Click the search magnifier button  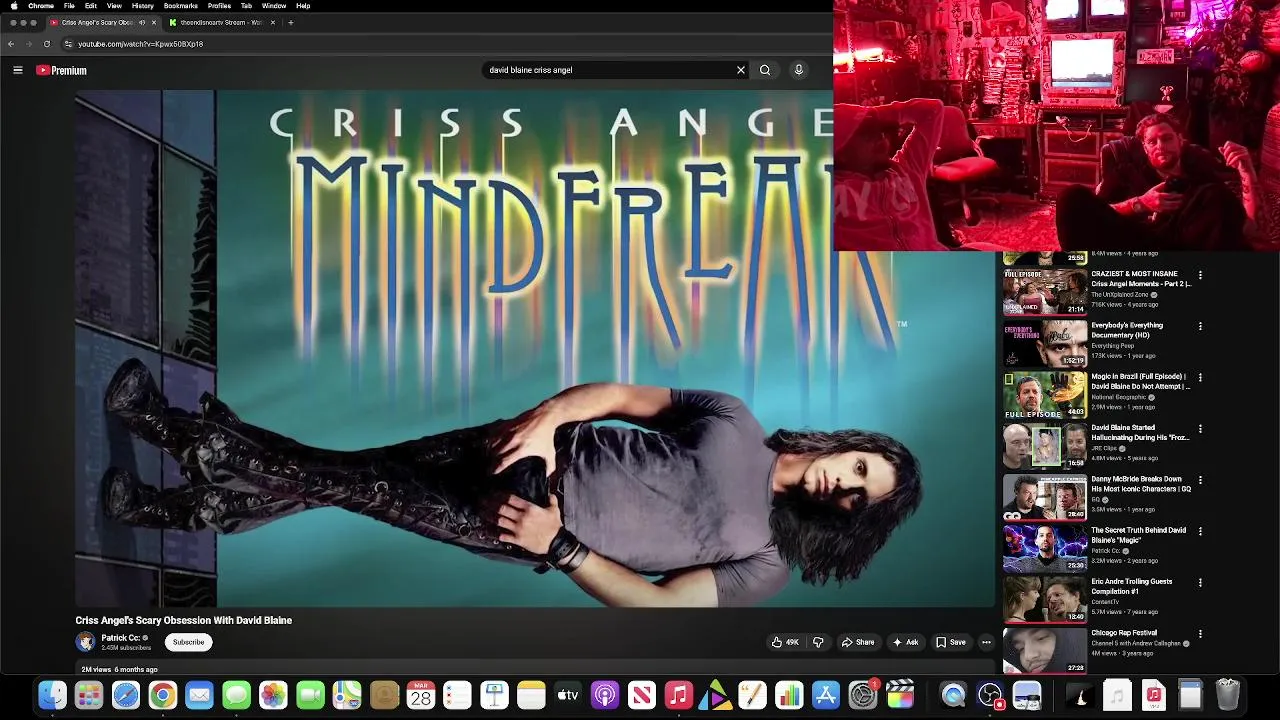(x=765, y=70)
